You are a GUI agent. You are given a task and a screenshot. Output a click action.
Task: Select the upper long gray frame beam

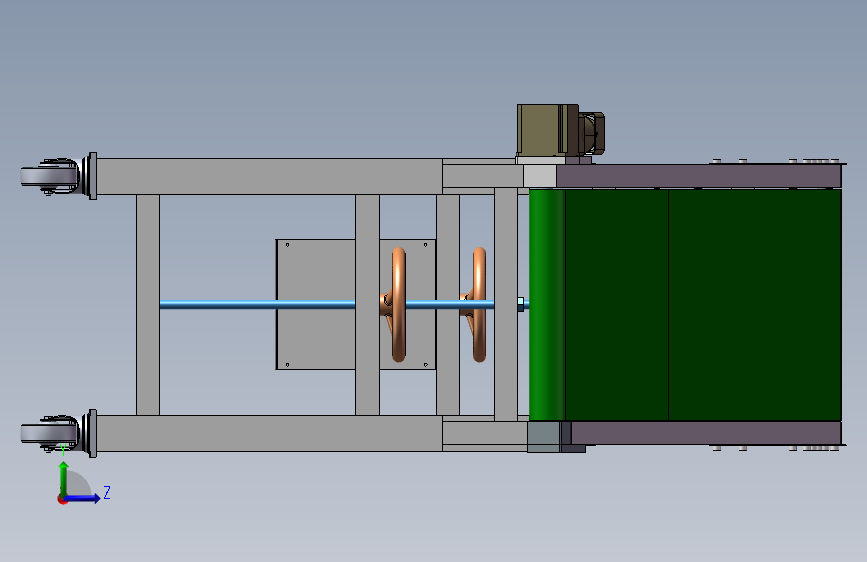coord(269,176)
